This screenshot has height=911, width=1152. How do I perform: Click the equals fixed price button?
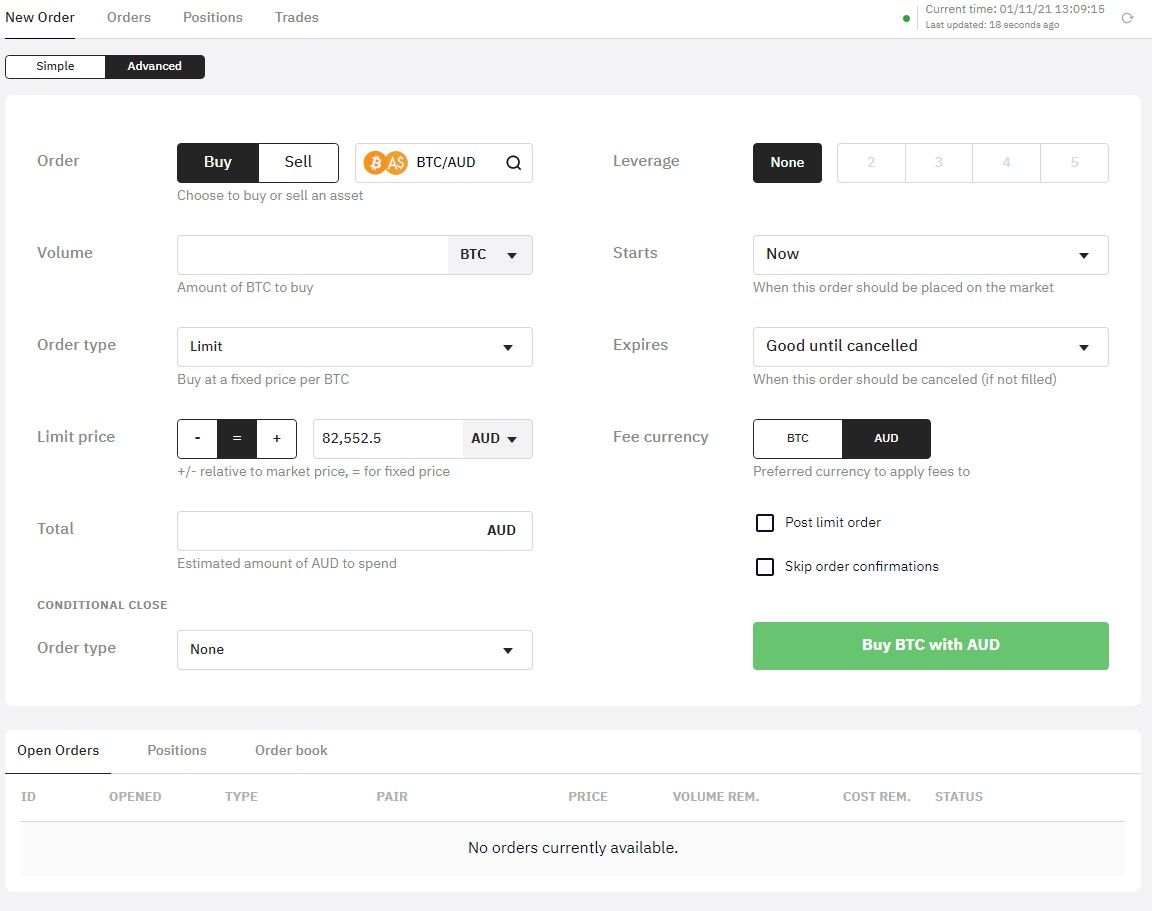tap(237, 439)
